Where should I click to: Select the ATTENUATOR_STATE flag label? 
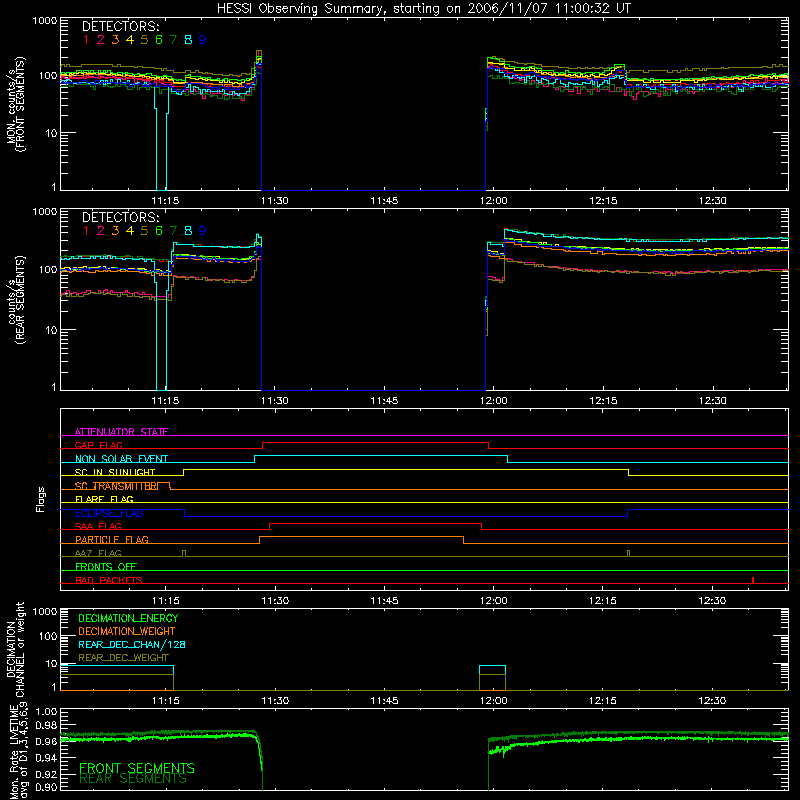point(121,432)
